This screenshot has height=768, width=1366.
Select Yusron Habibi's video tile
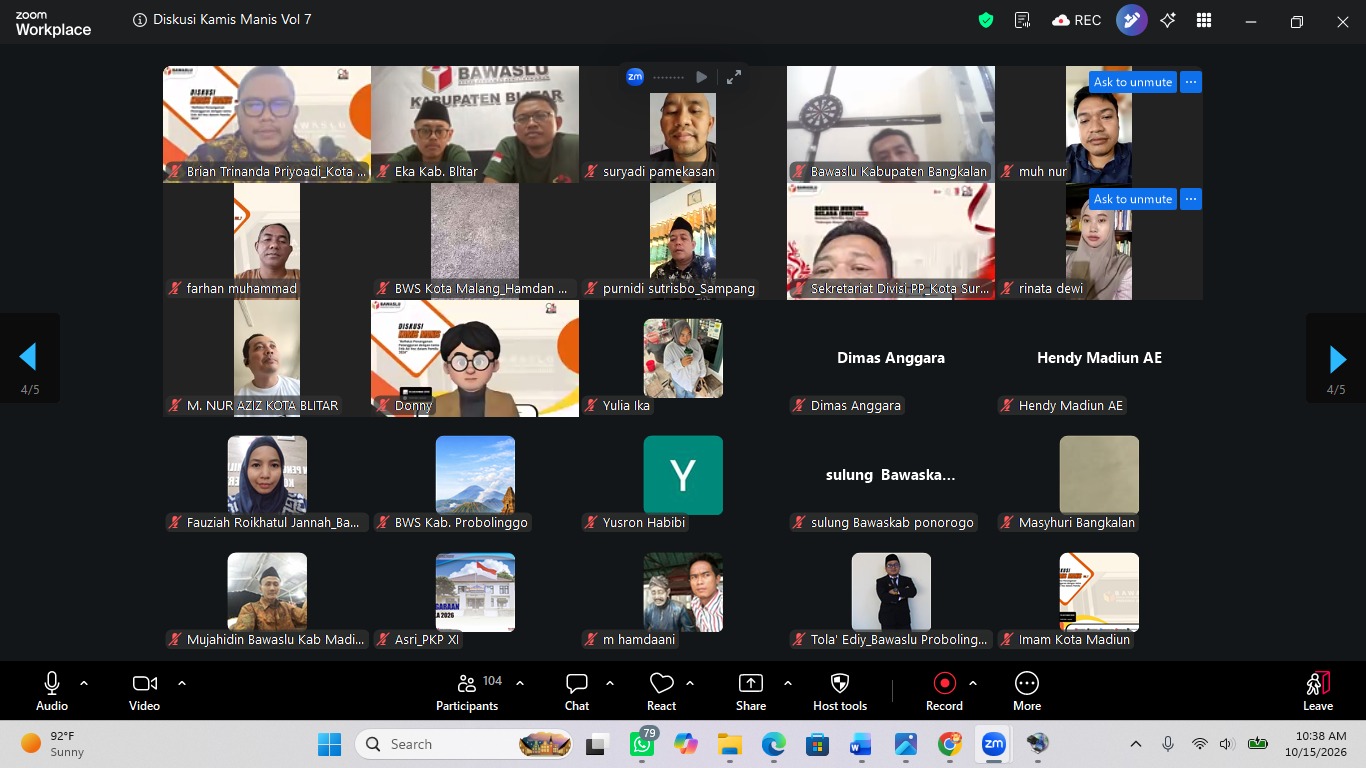[x=683, y=475]
